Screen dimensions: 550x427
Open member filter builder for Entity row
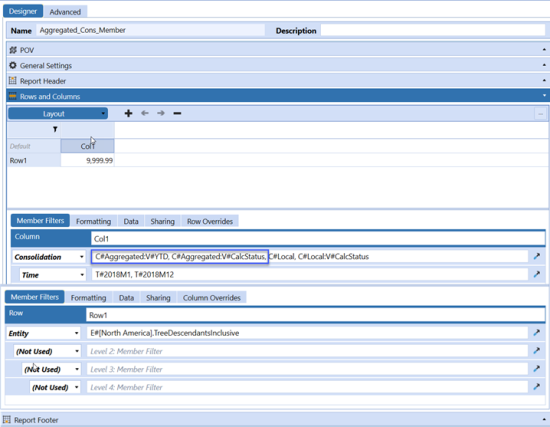click(537, 333)
